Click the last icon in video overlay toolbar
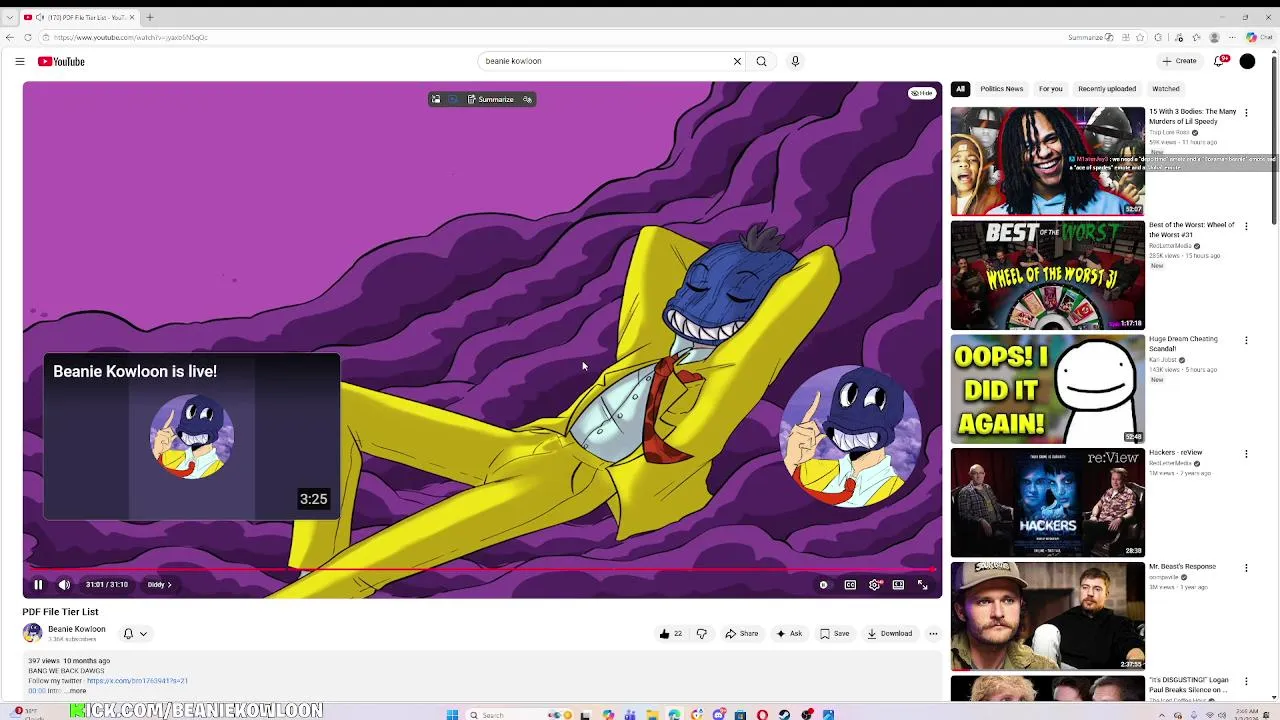The image size is (1280, 720). click(528, 99)
